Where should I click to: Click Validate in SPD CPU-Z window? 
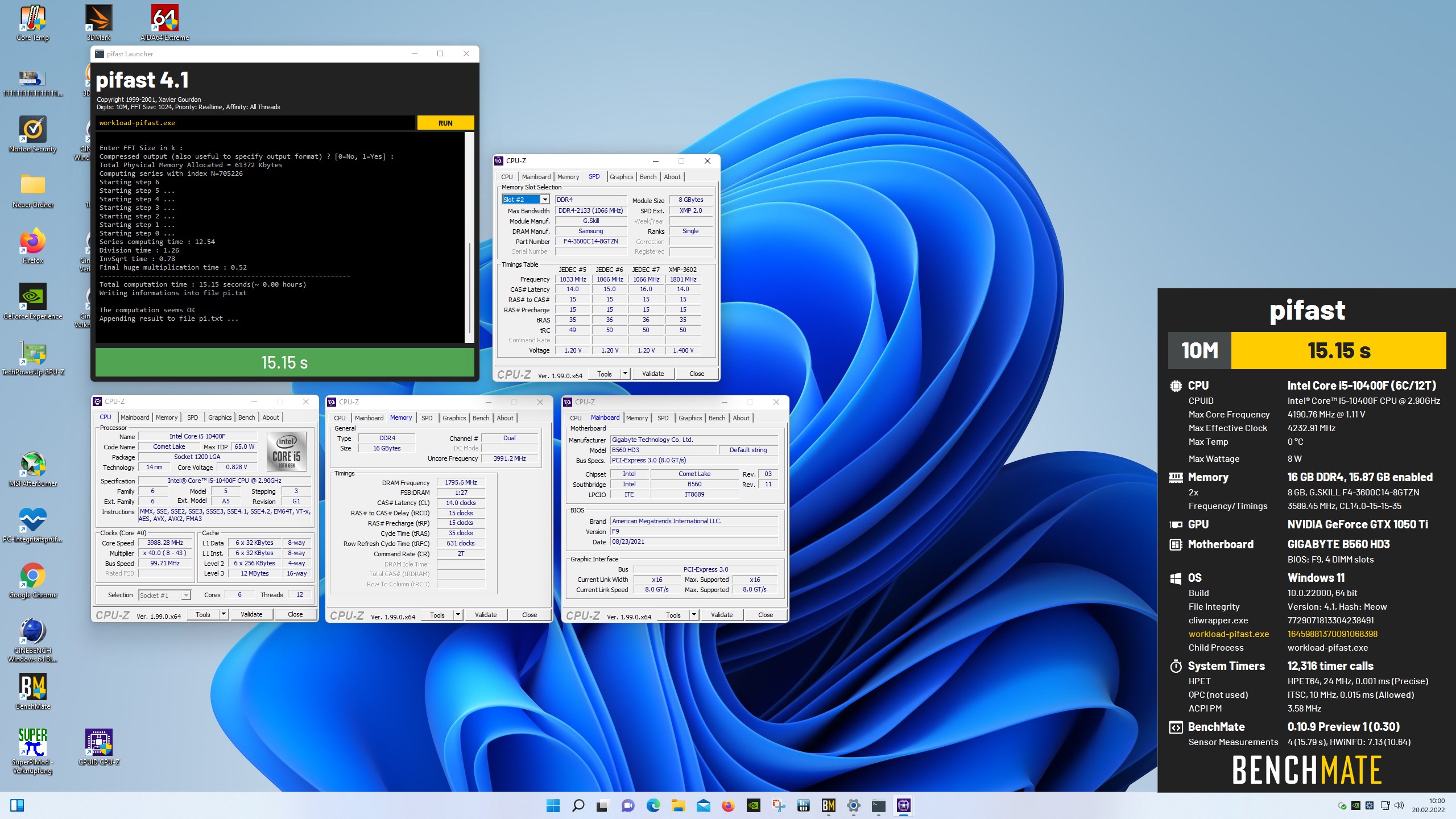pos(653,374)
